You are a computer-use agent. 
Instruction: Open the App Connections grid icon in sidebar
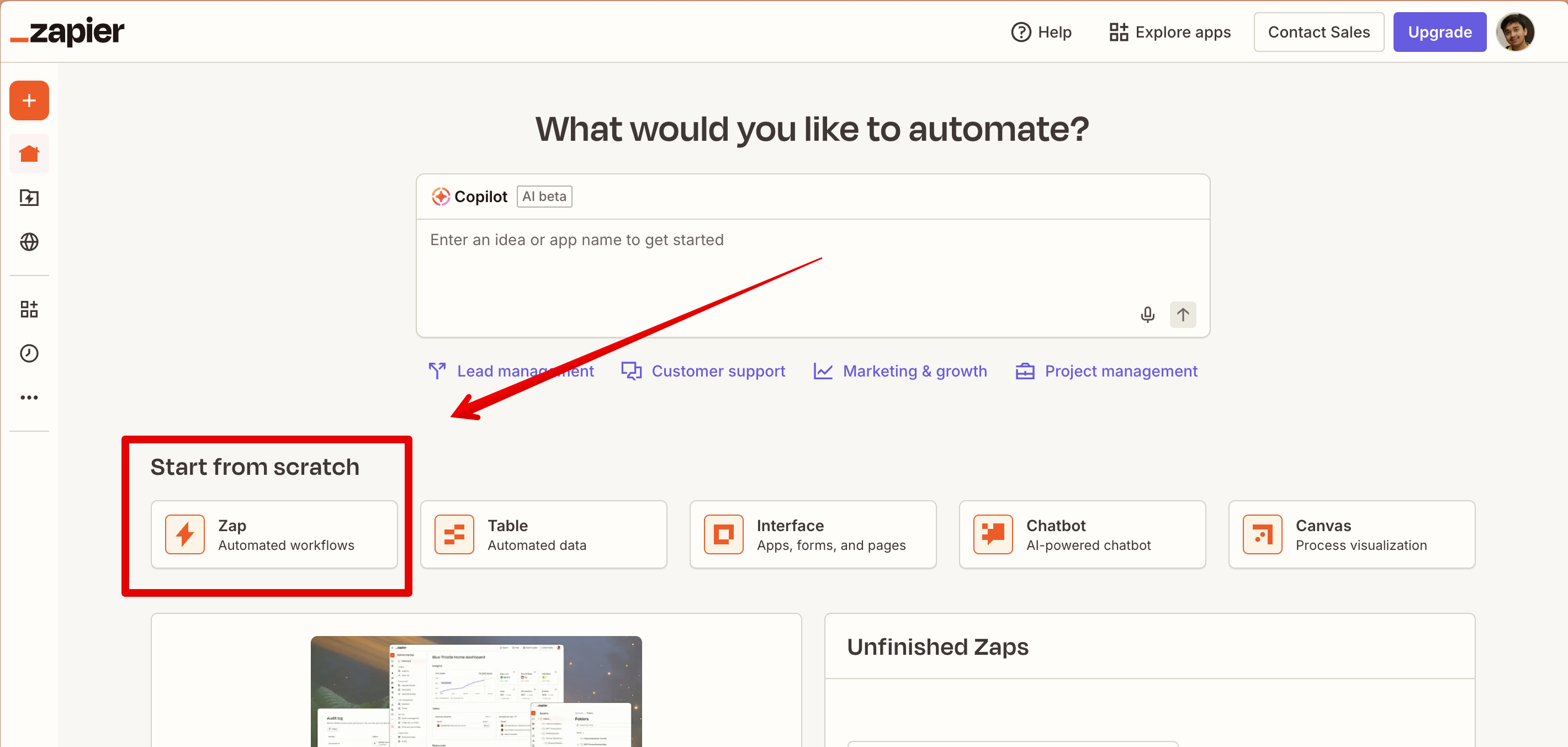(x=29, y=309)
